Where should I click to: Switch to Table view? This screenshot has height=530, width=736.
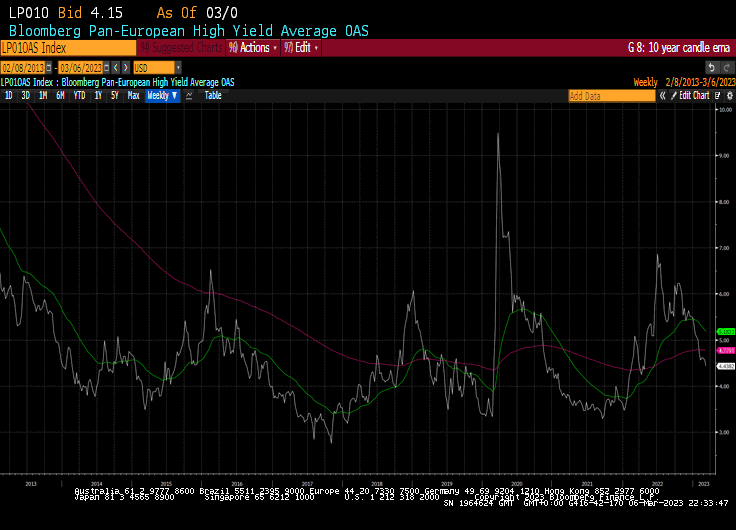tap(213, 96)
